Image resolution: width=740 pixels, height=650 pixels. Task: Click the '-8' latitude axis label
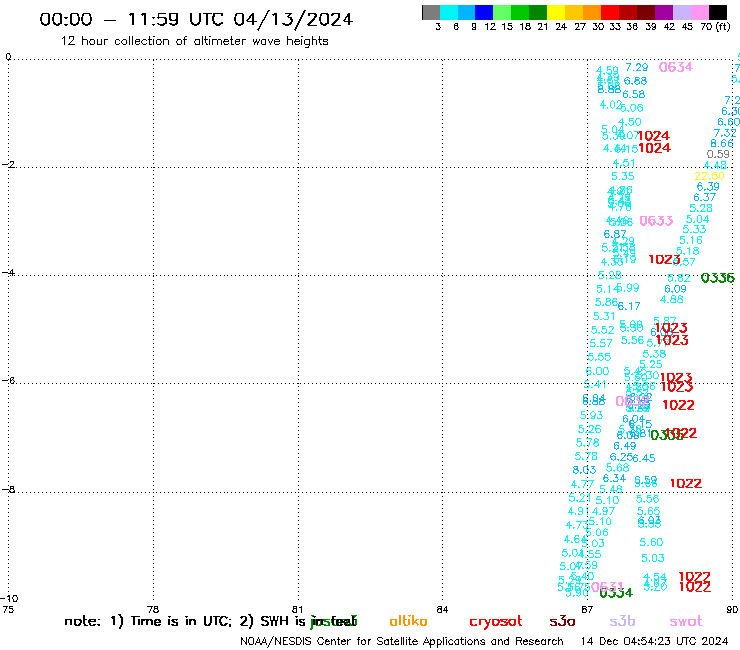click(8, 490)
